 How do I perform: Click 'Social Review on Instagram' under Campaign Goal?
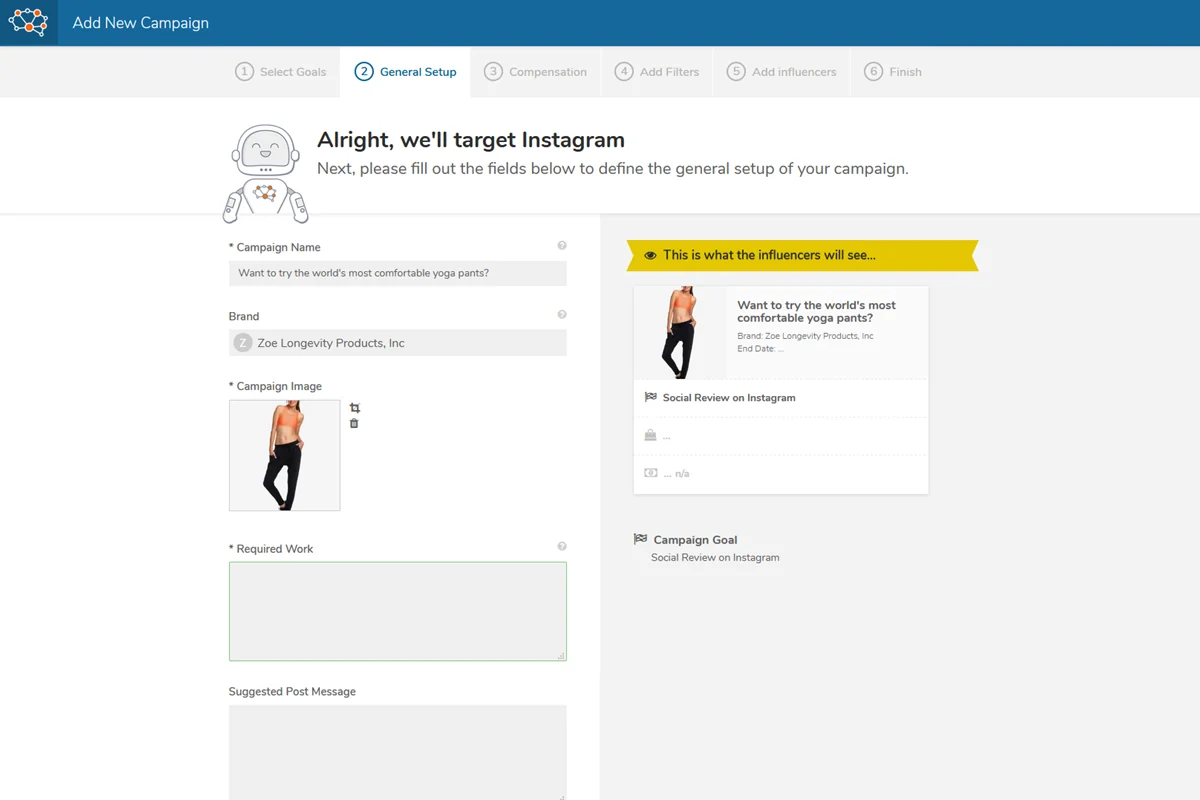point(715,557)
